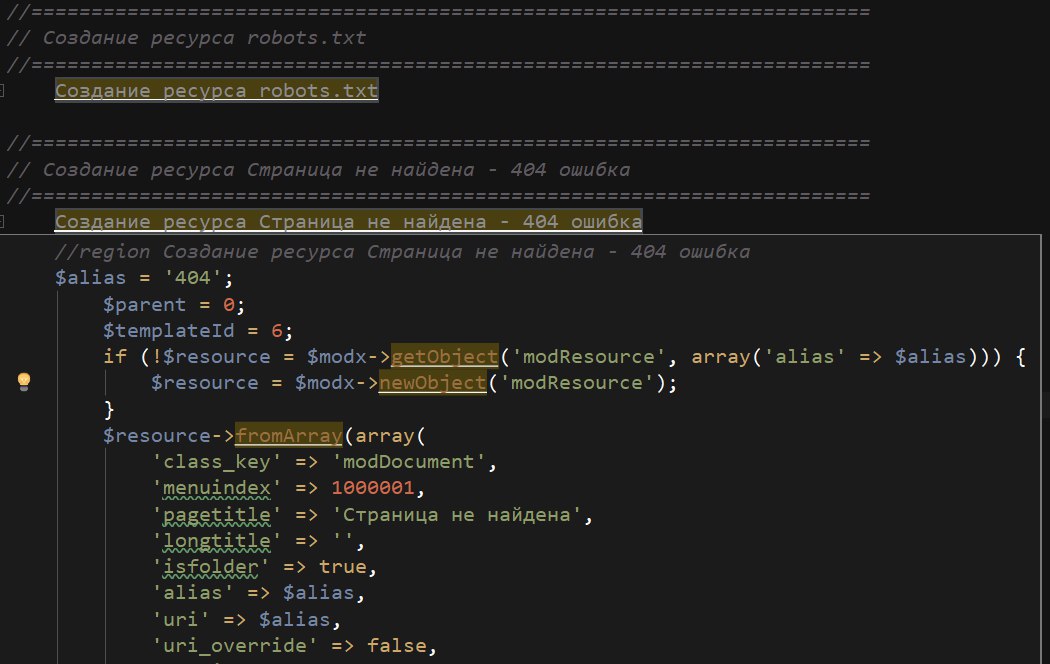Click the 'menuindex' array key

click(x=216, y=488)
